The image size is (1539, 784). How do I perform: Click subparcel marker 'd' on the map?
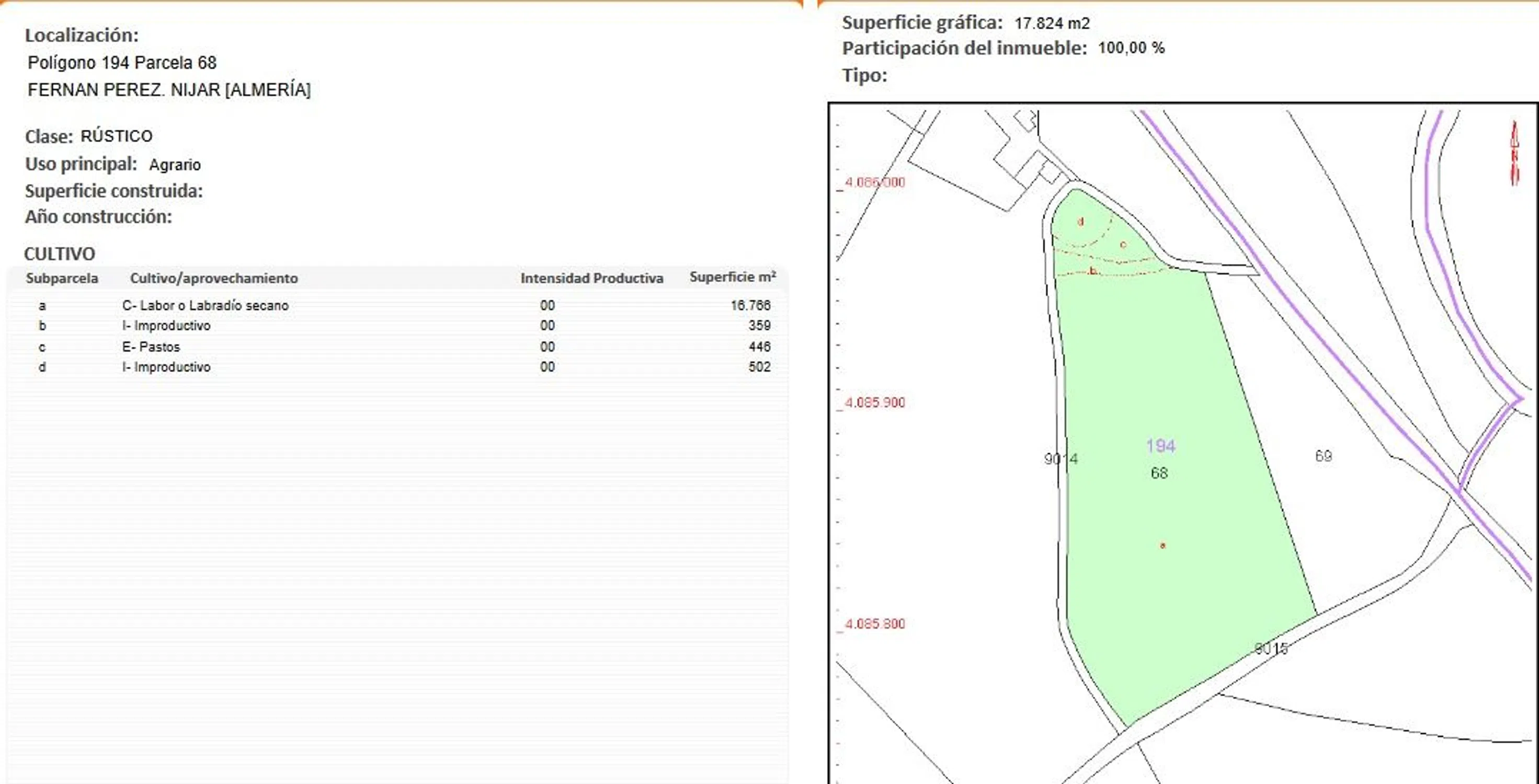tap(1080, 222)
